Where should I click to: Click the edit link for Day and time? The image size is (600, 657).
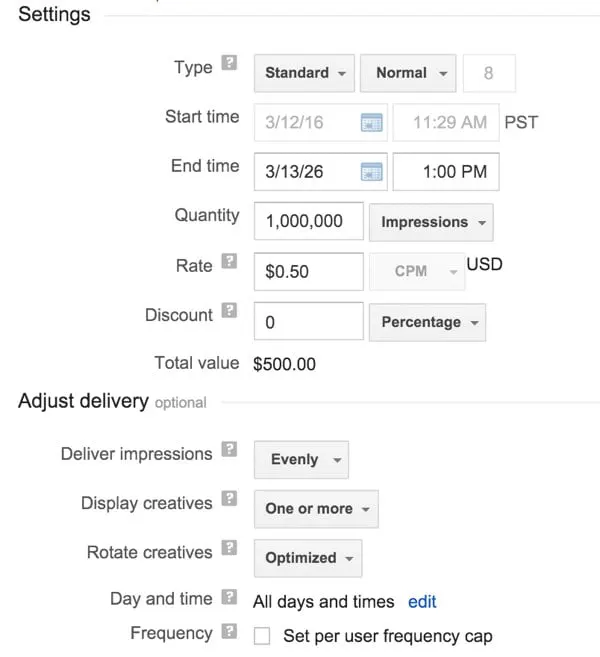[x=422, y=601]
